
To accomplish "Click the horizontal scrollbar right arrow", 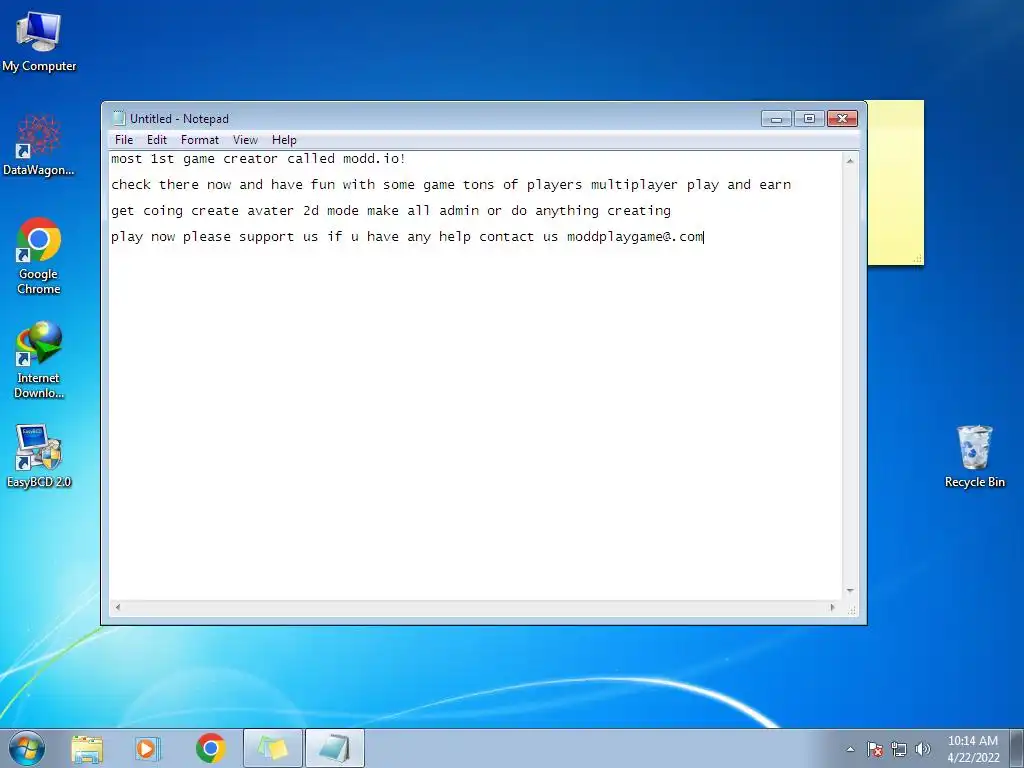I will pyautogui.click(x=833, y=607).
